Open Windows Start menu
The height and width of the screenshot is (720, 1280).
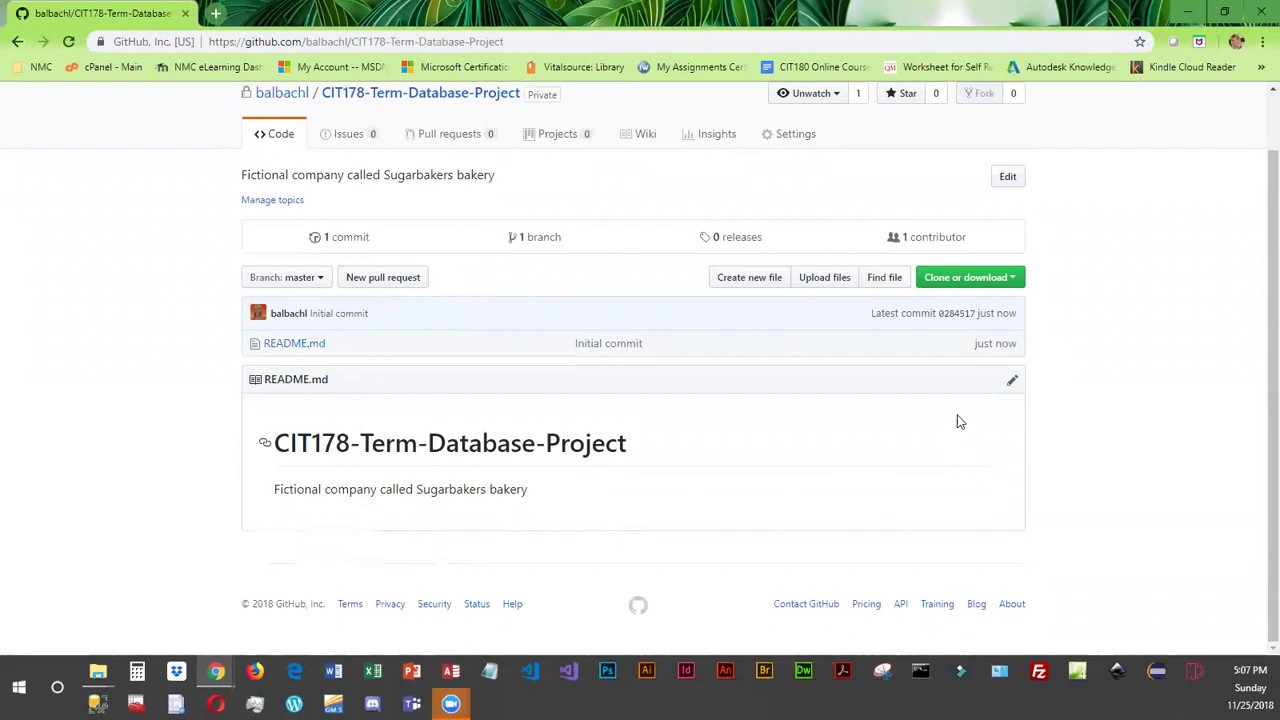(18, 687)
